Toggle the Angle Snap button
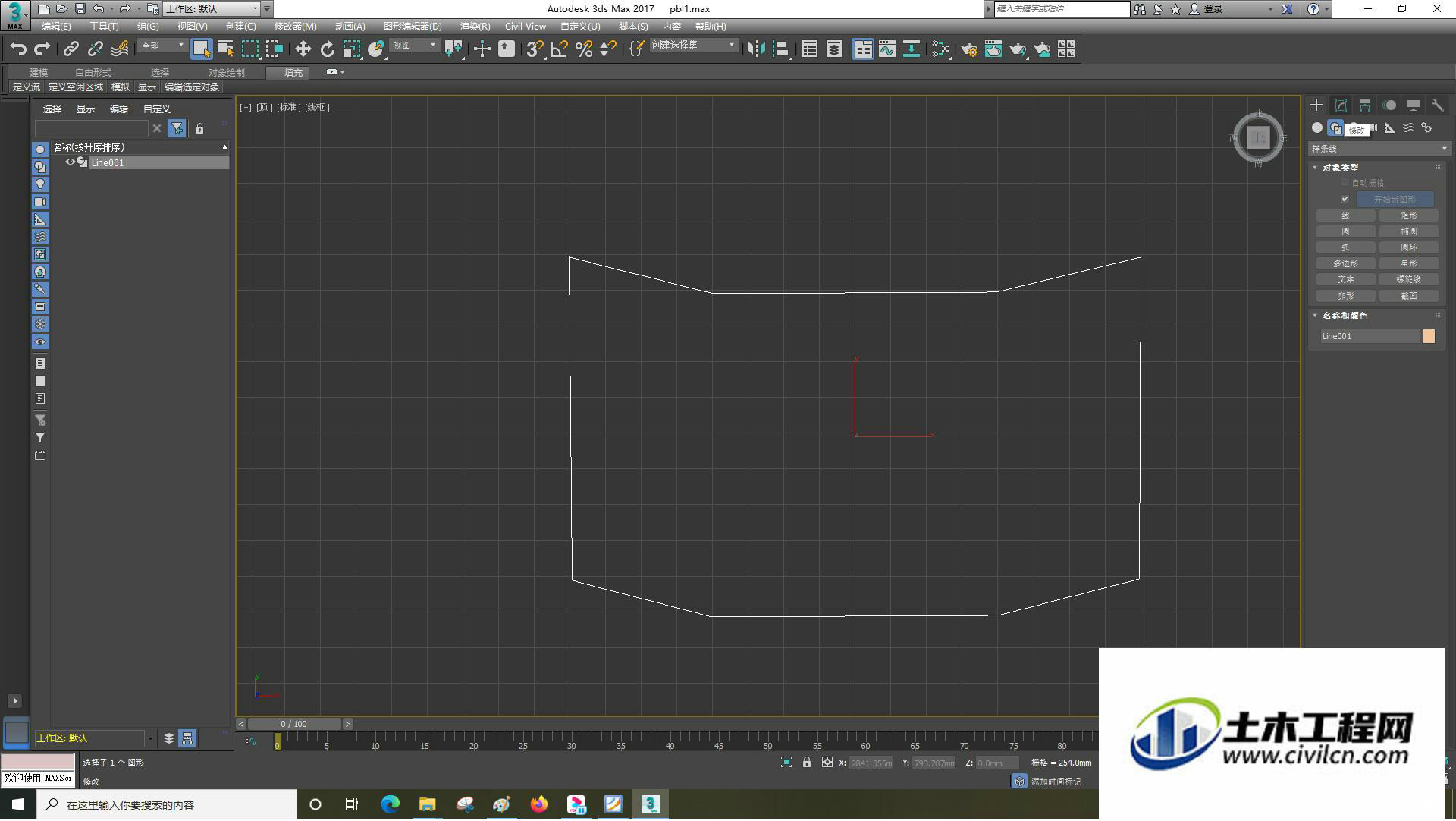This screenshot has width=1456, height=821. (559, 49)
